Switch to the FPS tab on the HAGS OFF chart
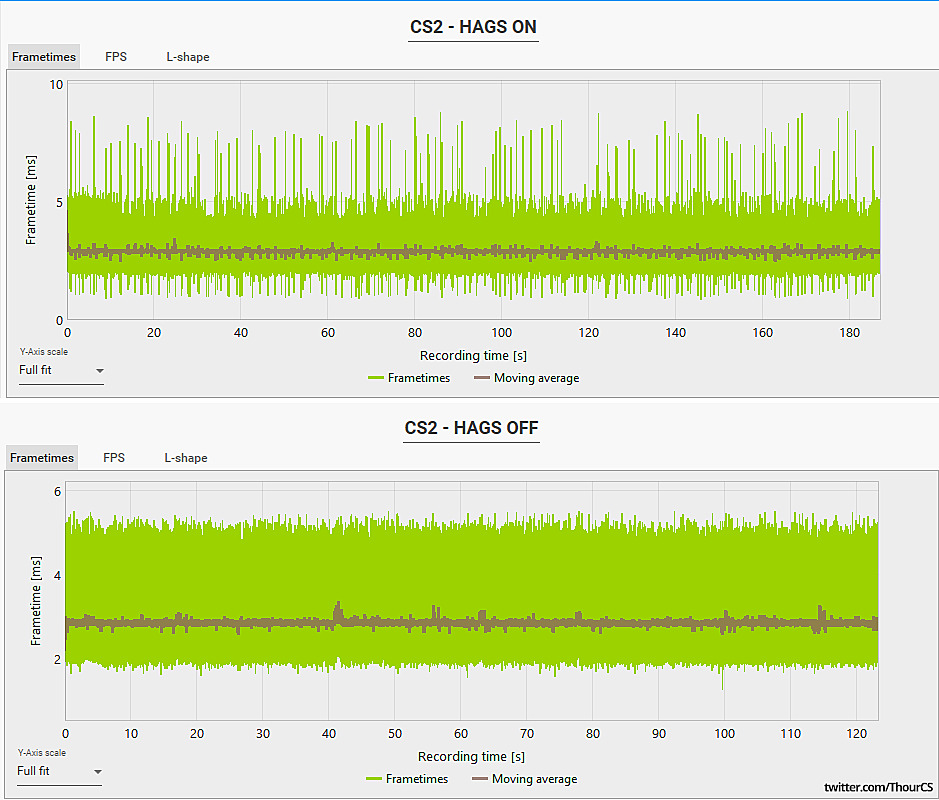Image resolution: width=939 pixels, height=800 pixels. tap(114, 458)
